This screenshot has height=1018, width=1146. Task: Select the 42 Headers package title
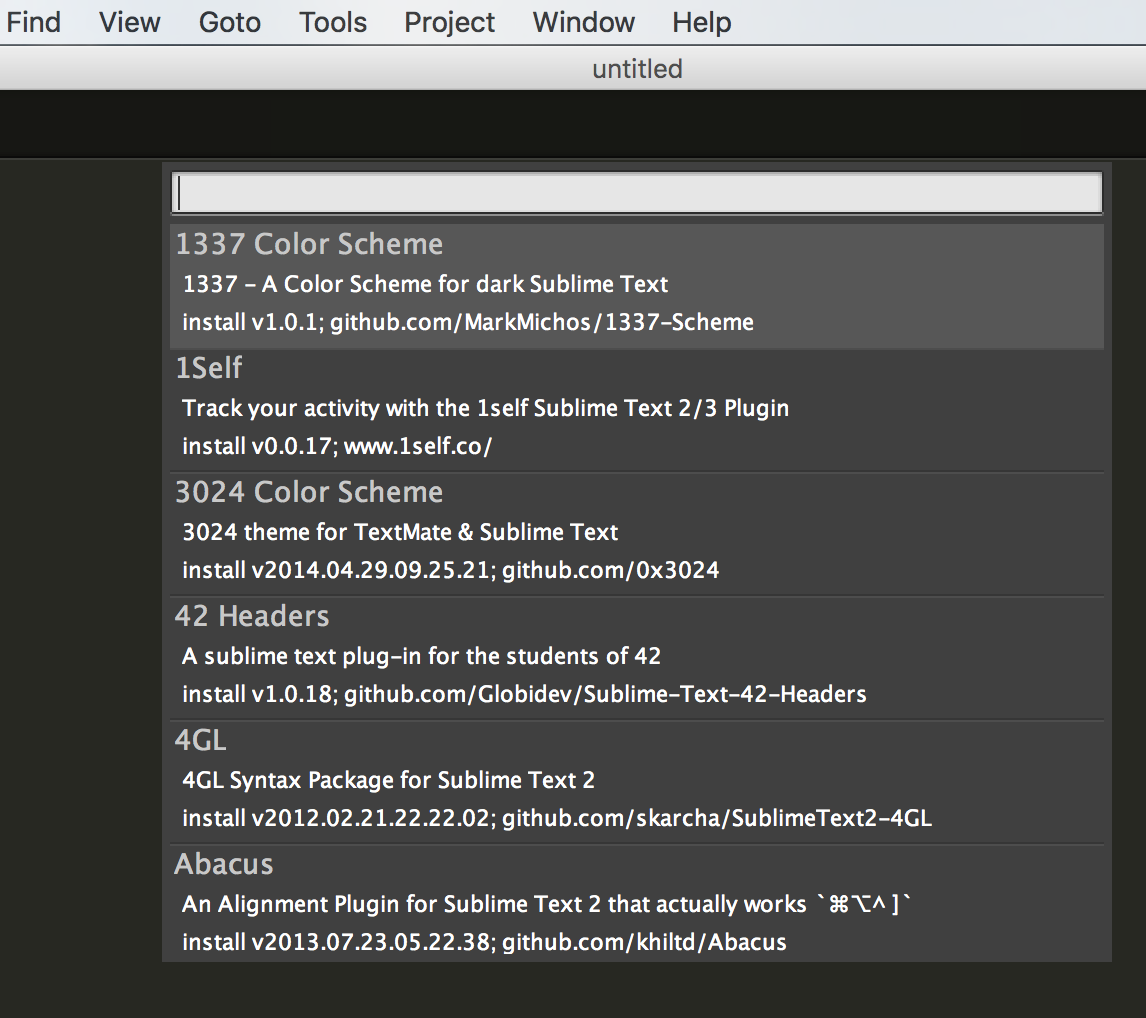[252, 616]
